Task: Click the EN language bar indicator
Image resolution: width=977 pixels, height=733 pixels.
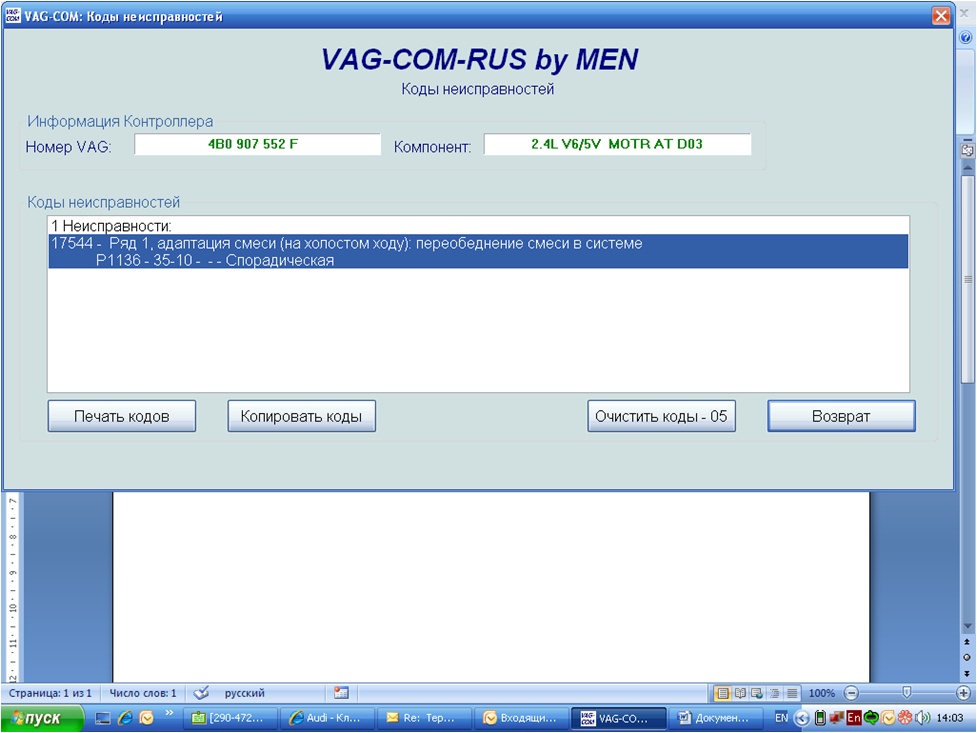Action: tap(781, 718)
